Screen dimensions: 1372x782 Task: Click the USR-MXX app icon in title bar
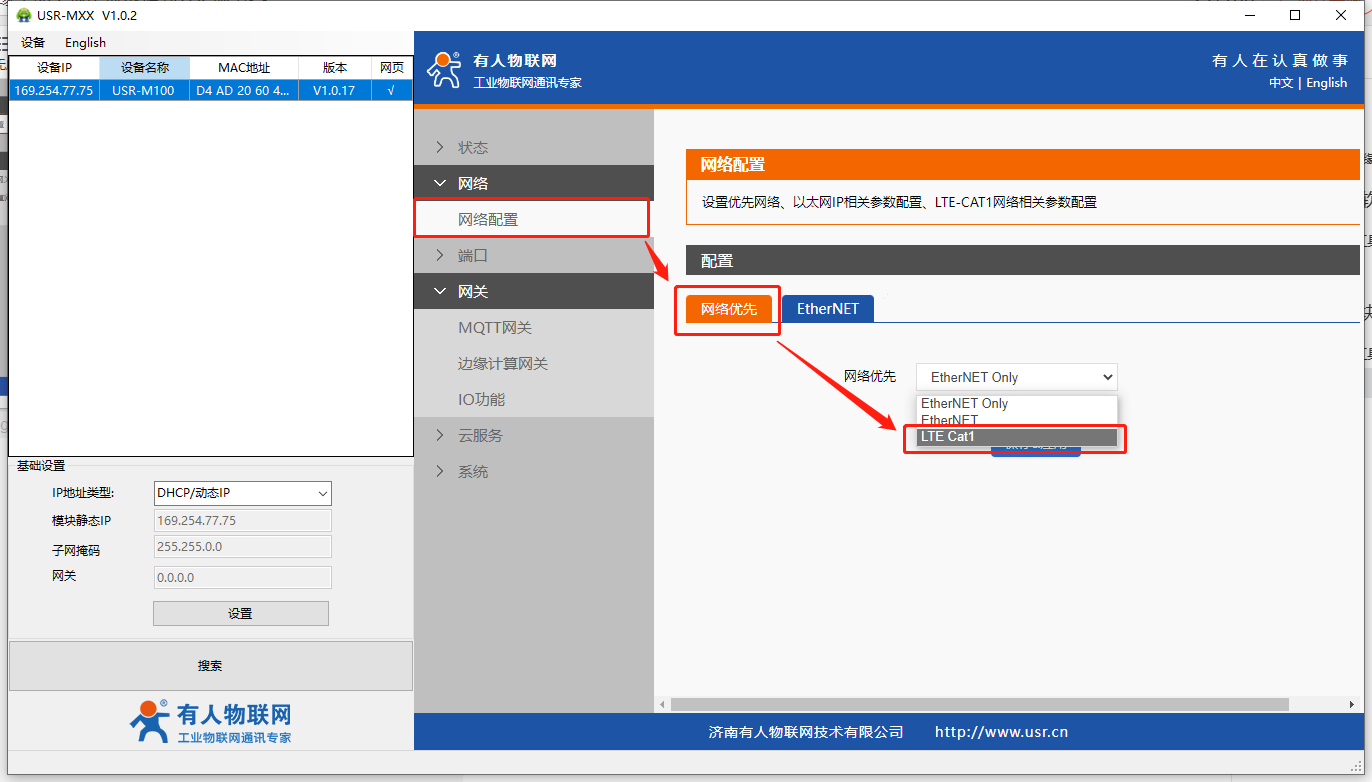click(24, 16)
